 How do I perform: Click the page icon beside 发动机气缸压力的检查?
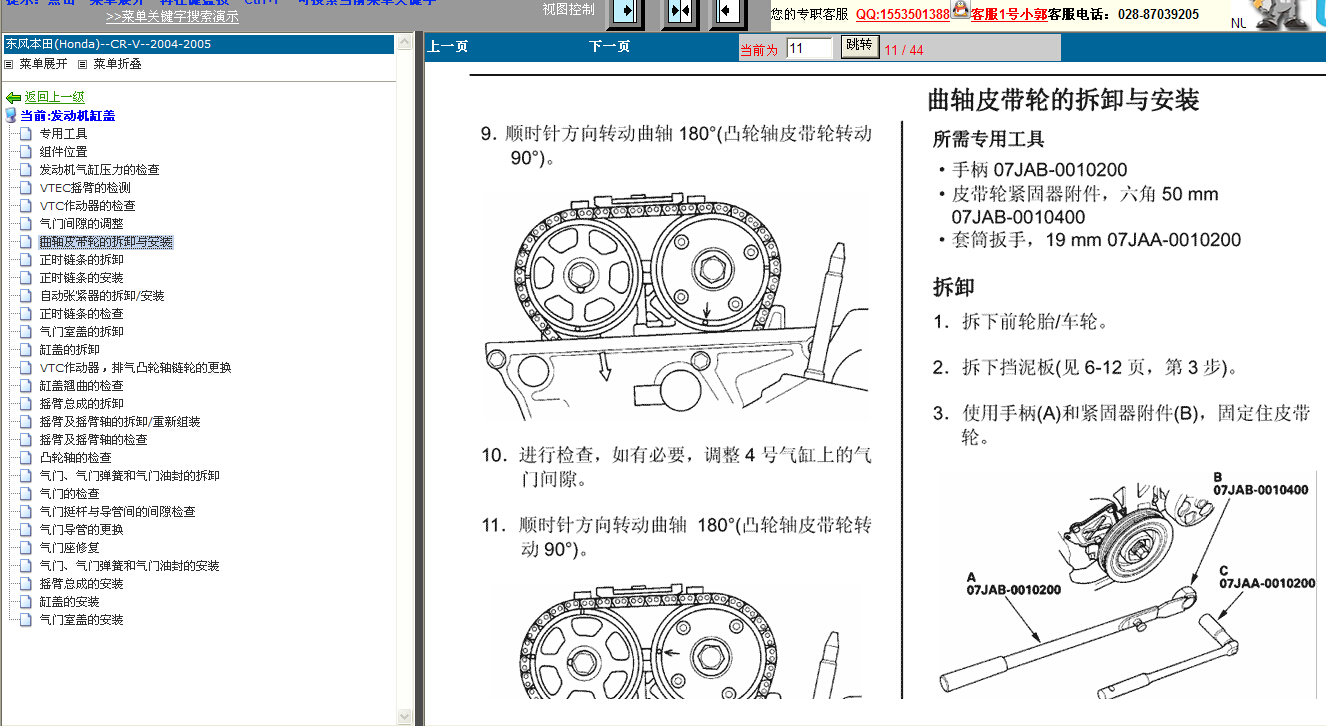point(26,170)
